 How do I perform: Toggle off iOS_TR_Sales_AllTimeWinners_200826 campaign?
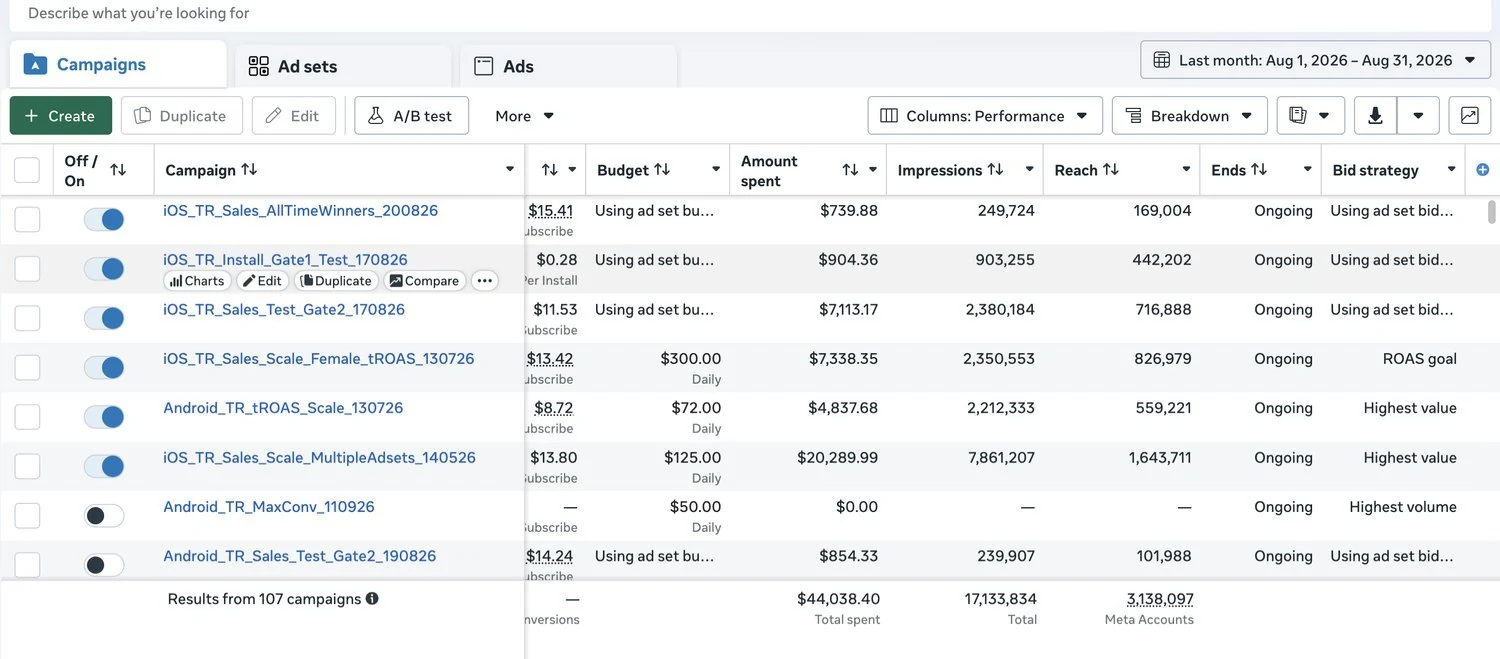tap(104, 219)
